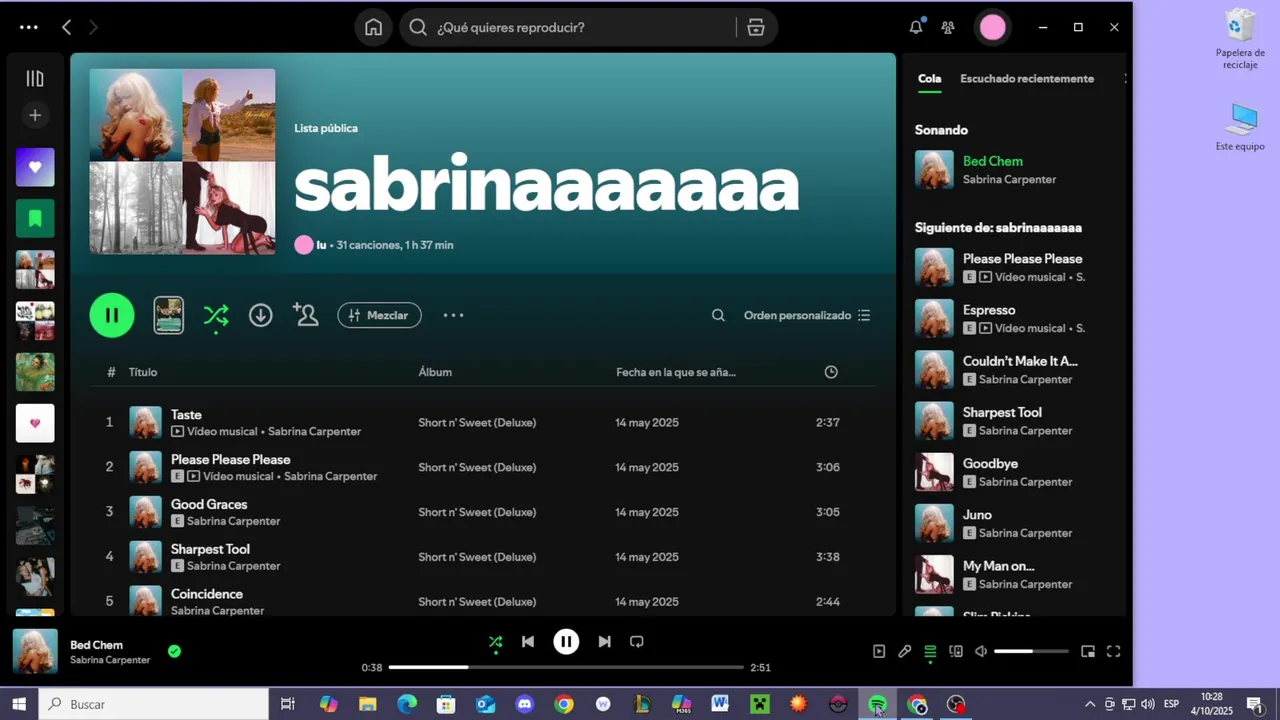Image resolution: width=1280 pixels, height=720 pixels.
Task: Open Discord from the taskbar
Action: click(x=525, y=704)
